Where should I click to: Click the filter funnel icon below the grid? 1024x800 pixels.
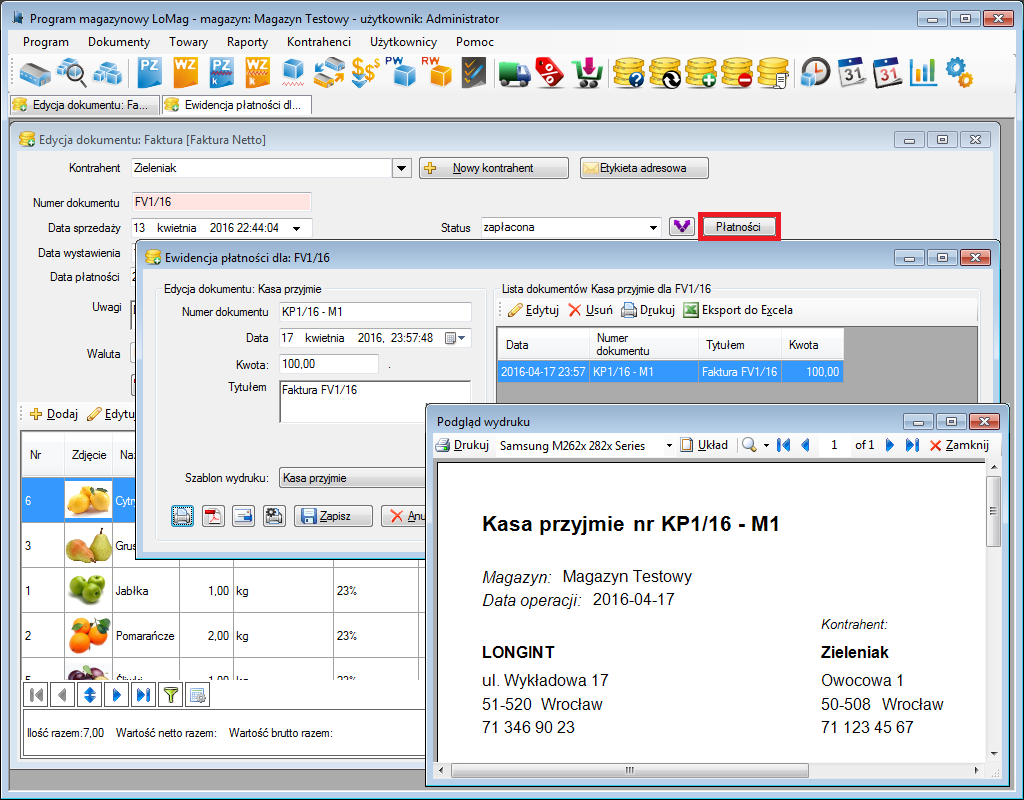tap(171, 694)
